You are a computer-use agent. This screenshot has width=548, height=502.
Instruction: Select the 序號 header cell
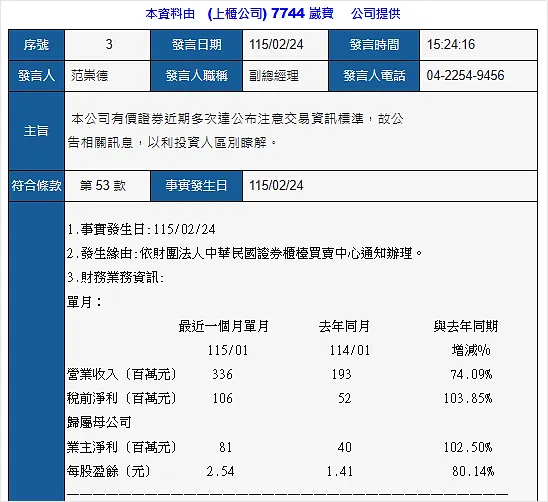36,45
